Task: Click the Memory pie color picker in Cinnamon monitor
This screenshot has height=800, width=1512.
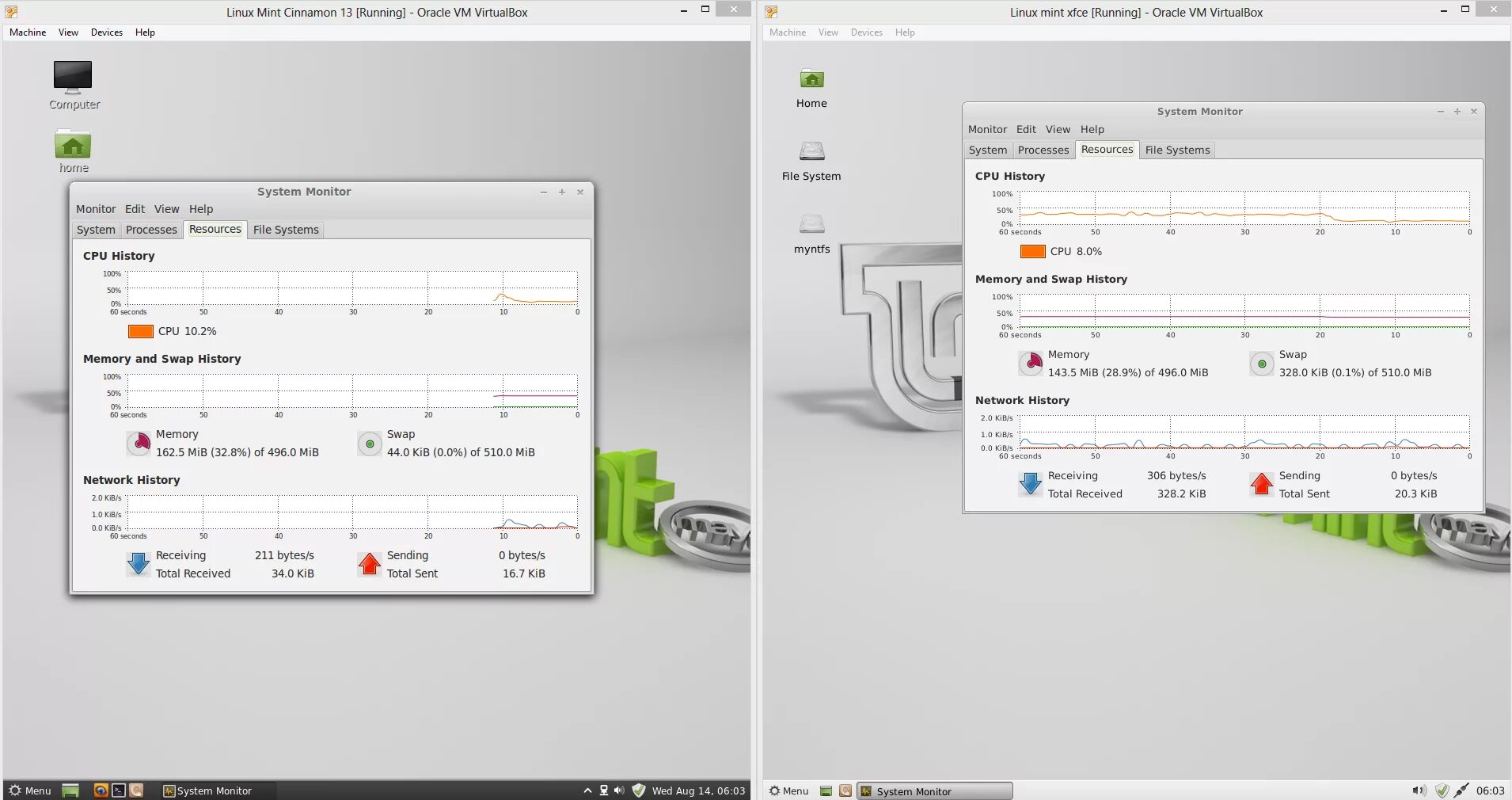Action: pos(139,444)
